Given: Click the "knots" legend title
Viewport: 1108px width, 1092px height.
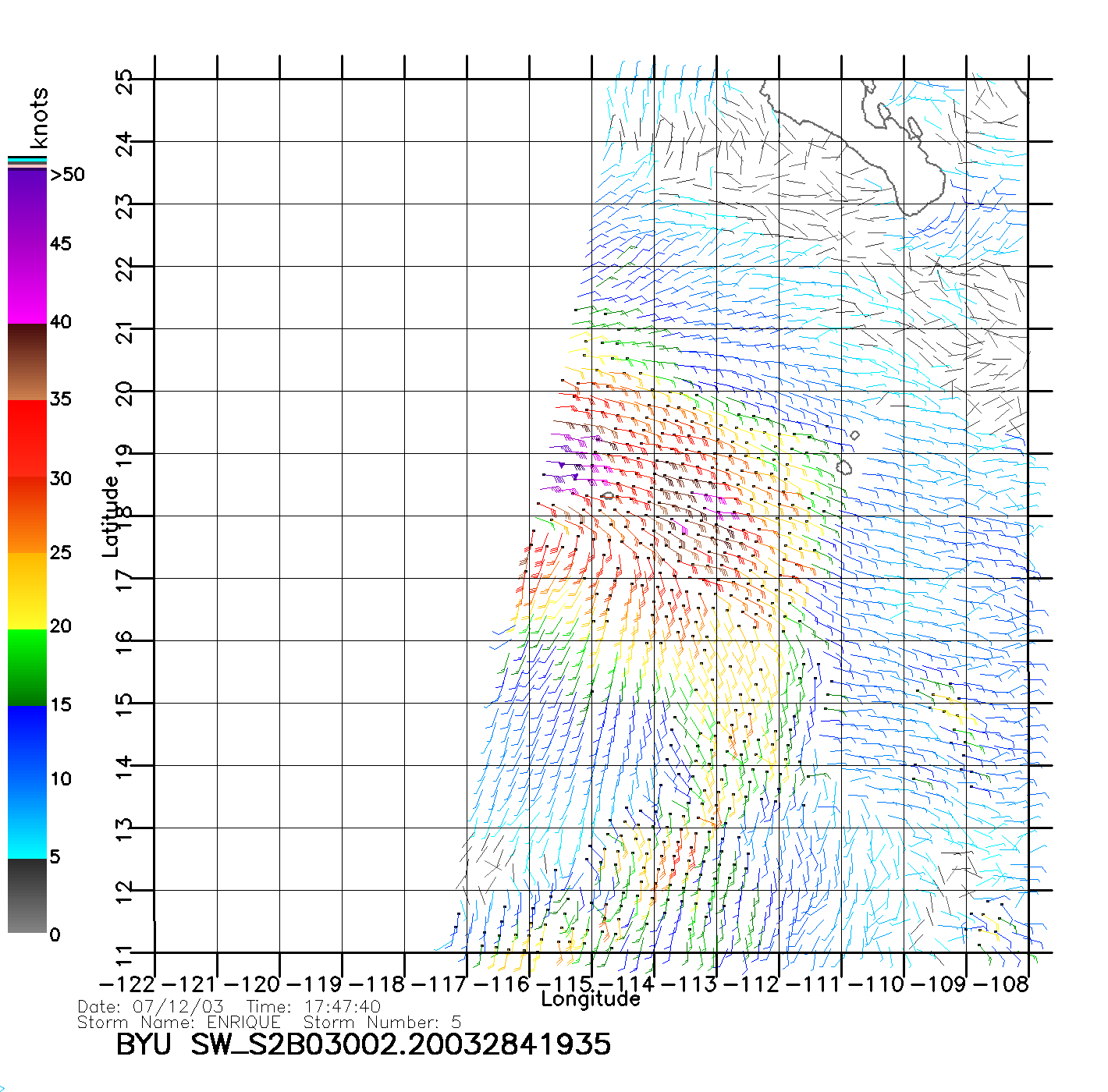Looking at the screenshot, I should tap(39, 118).
